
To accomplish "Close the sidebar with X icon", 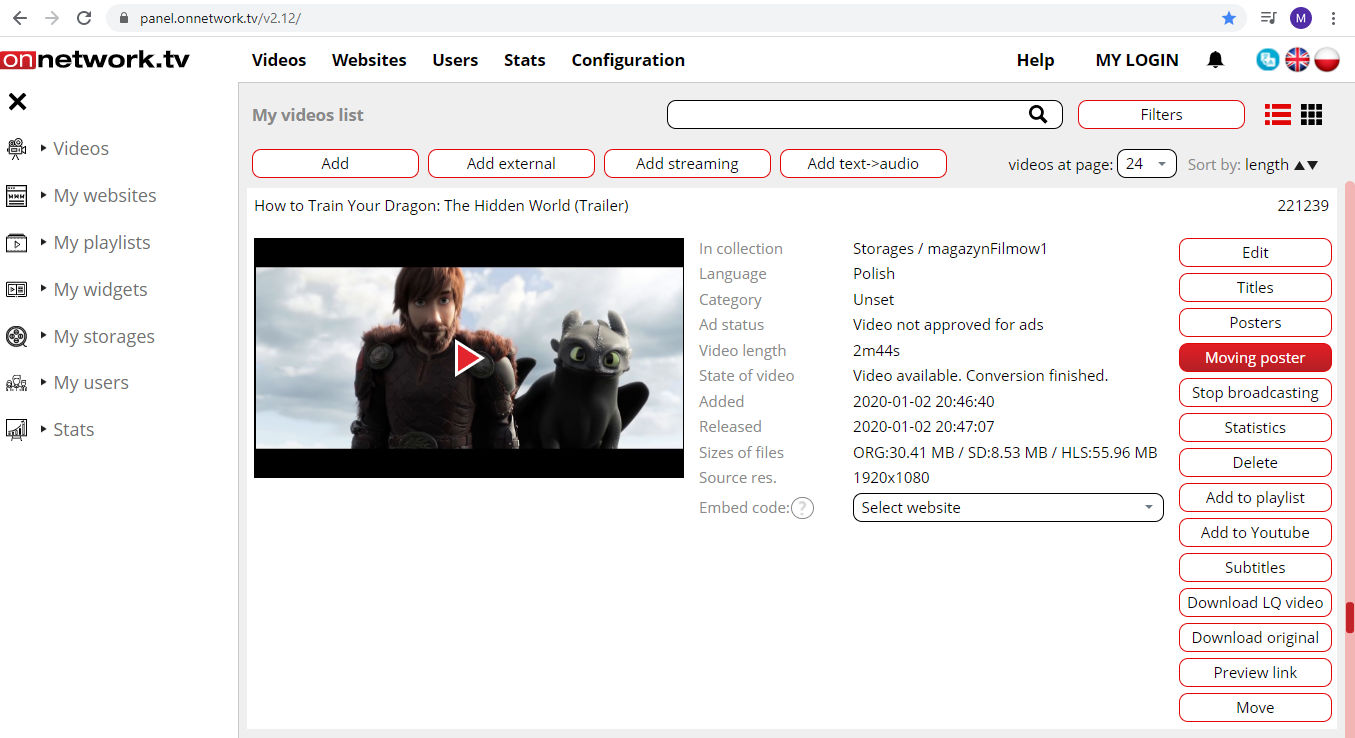I will tap(17, 101).
